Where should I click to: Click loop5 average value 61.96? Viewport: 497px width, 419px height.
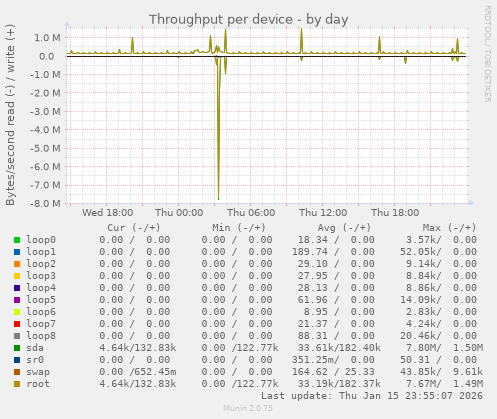click(312, 300)
